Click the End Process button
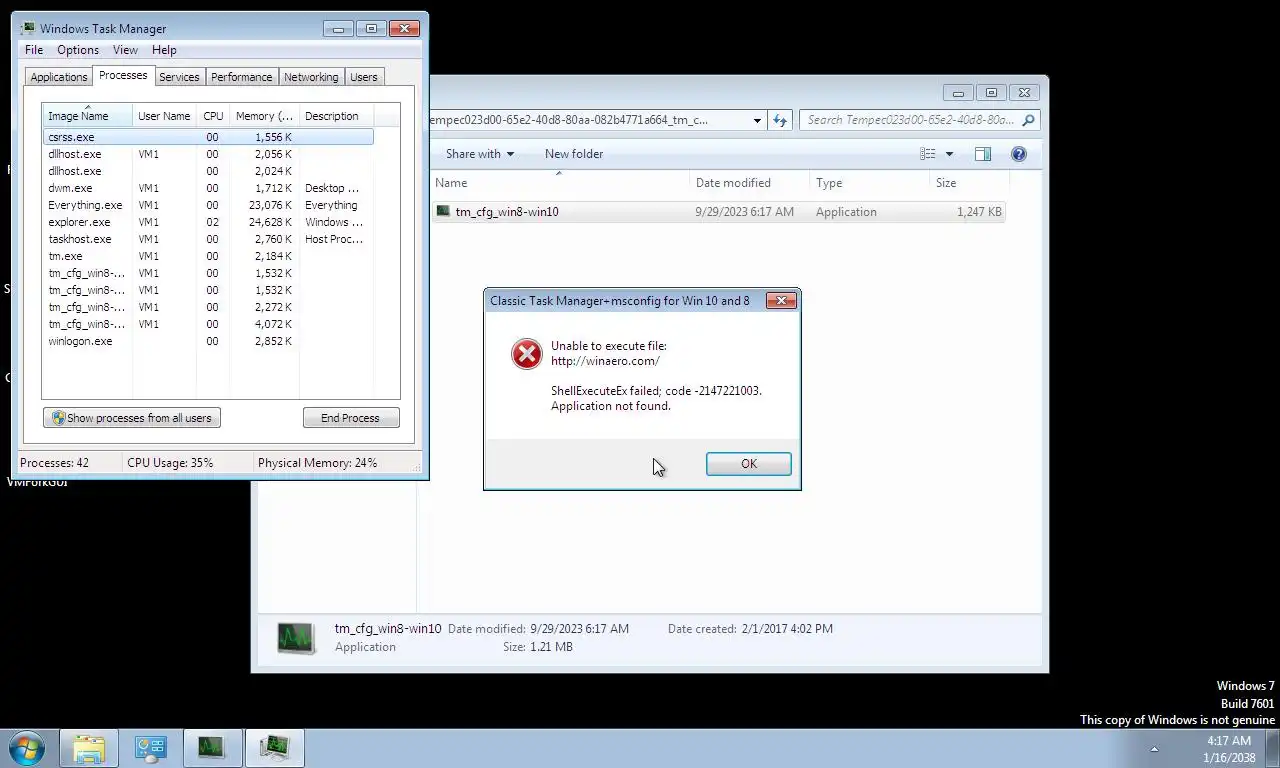The image size is (1280, 768). click(x=351, y=418)
